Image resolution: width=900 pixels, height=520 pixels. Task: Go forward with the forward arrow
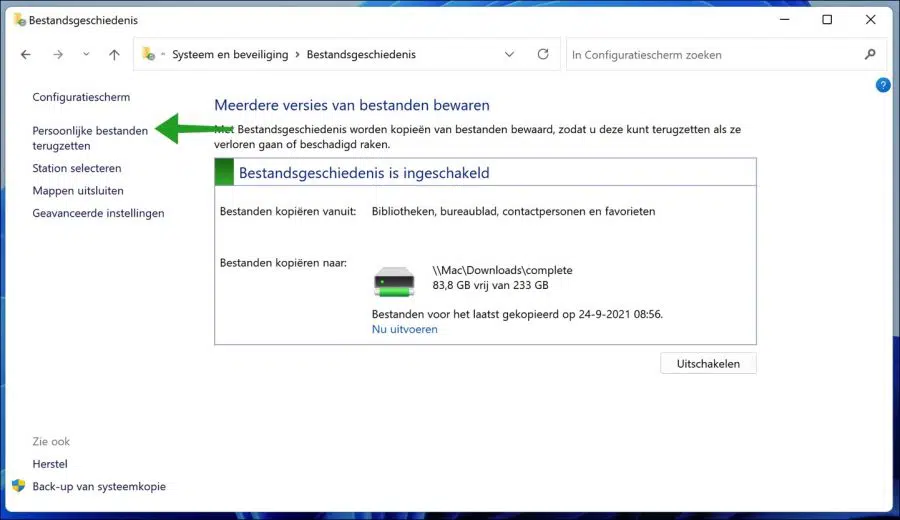[x=58, y=55]
